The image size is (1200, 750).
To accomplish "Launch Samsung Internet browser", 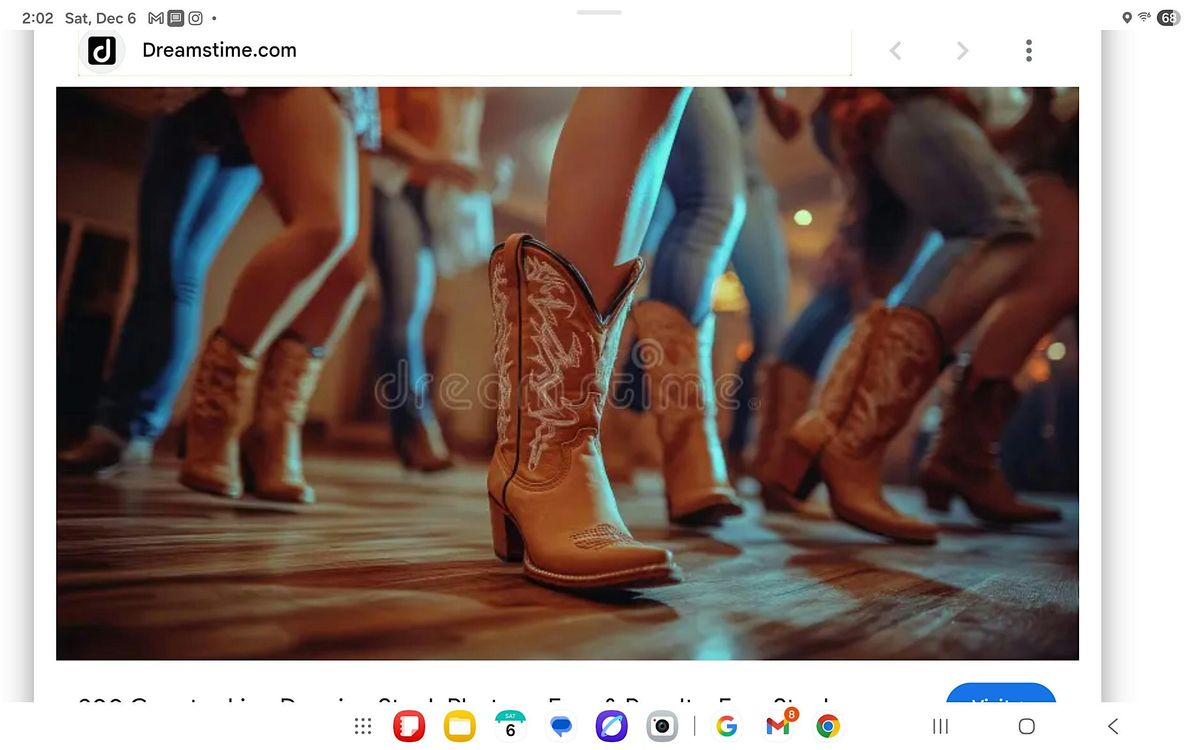I will (x=612, y=725).
